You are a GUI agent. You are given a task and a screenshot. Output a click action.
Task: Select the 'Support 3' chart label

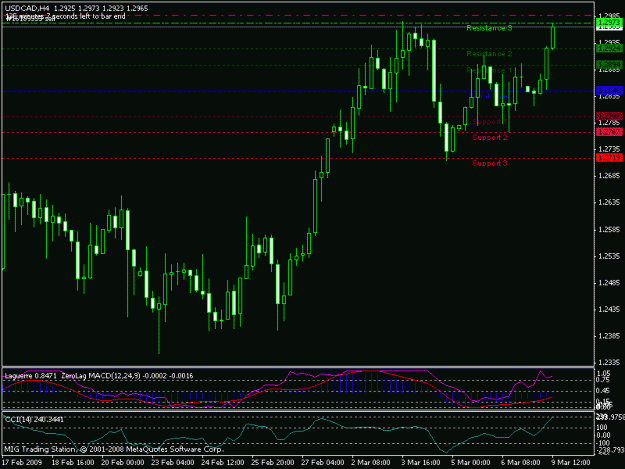489,163
